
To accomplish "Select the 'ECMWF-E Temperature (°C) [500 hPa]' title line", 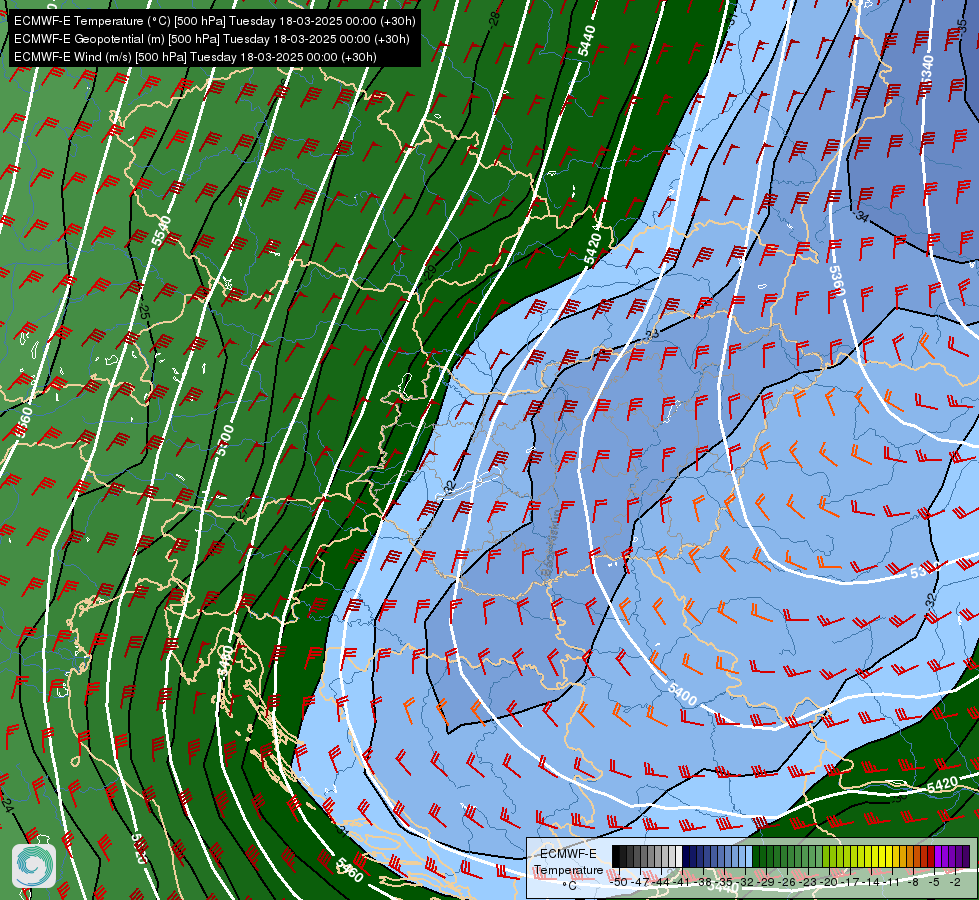I will point(214,21).
